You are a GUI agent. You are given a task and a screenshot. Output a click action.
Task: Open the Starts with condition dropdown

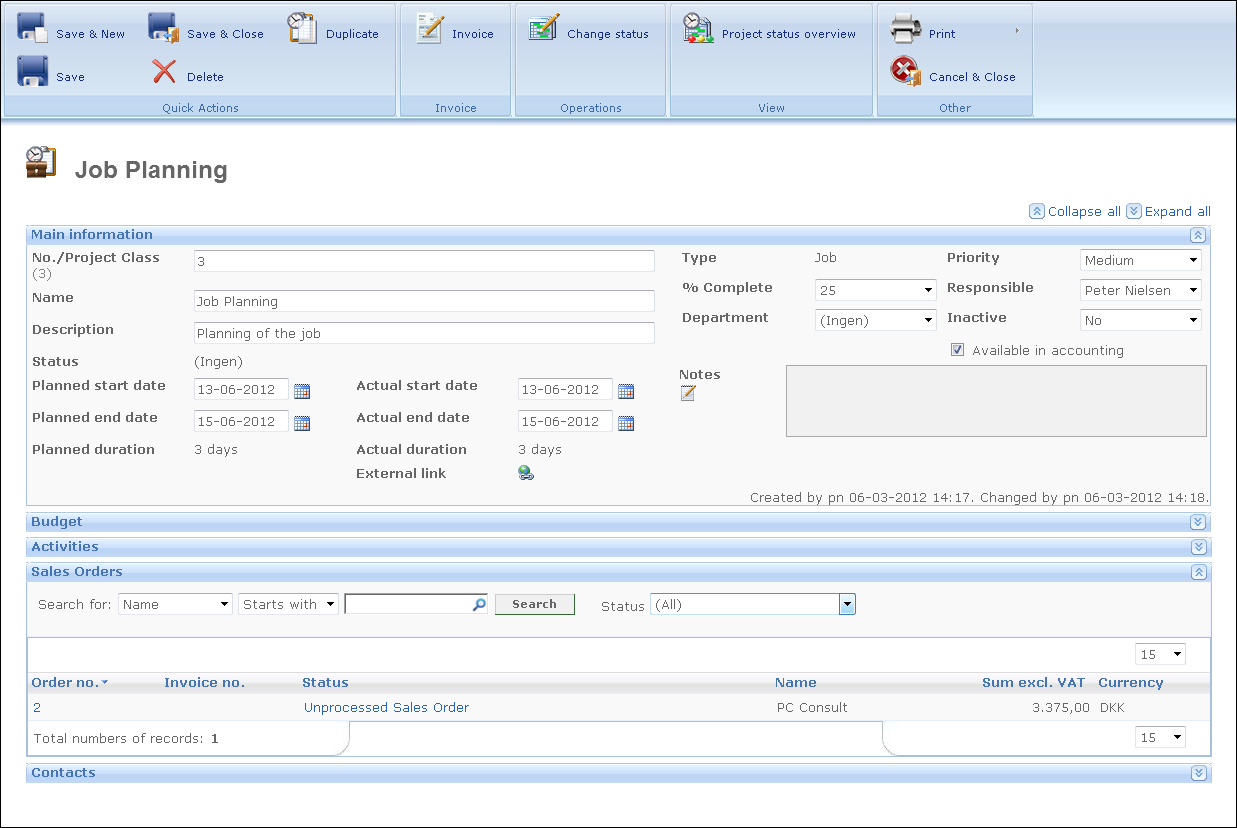coord(289,604)
